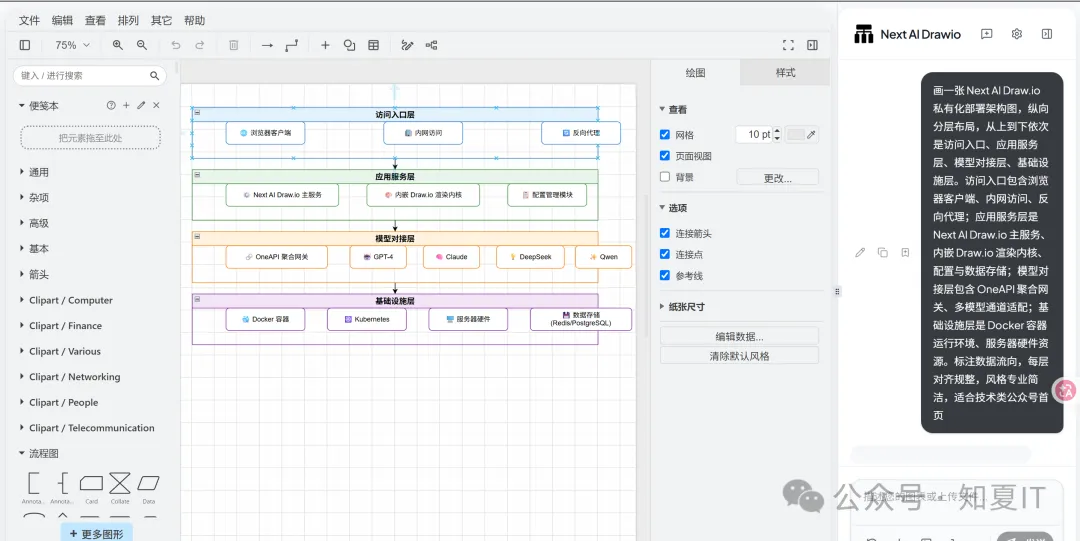1080x541 pixels.
Task: Open the 75% zoom dropdown
Action: (x=72, y=45)
